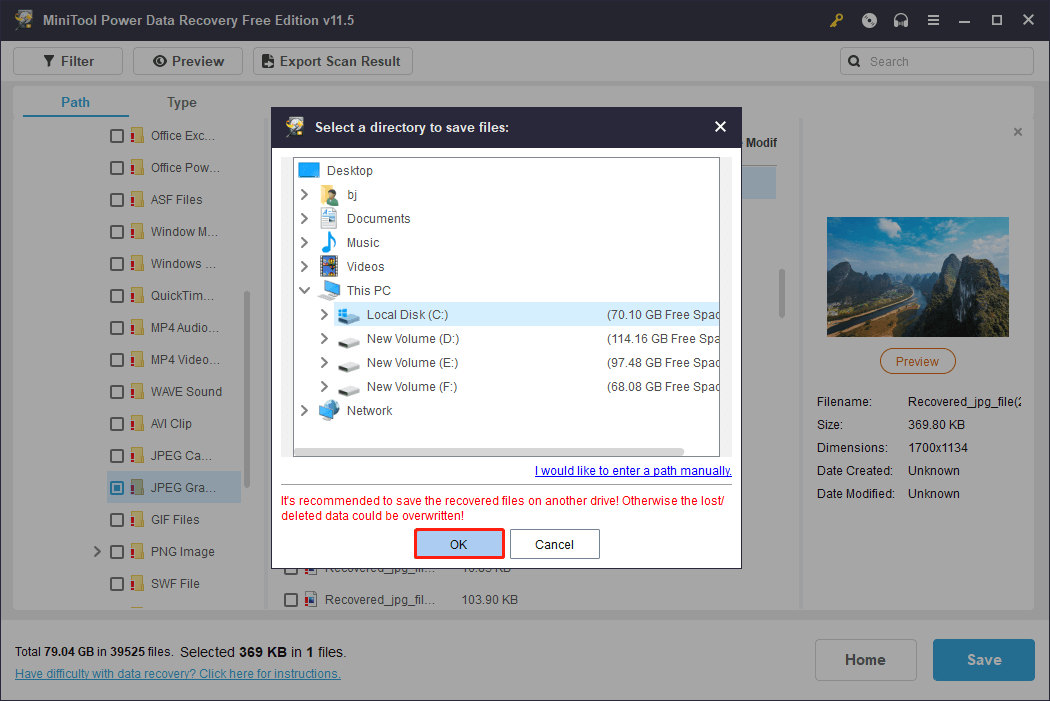Click the blue Save button
The image size is (1050, 701).
[x=984, y=659]
